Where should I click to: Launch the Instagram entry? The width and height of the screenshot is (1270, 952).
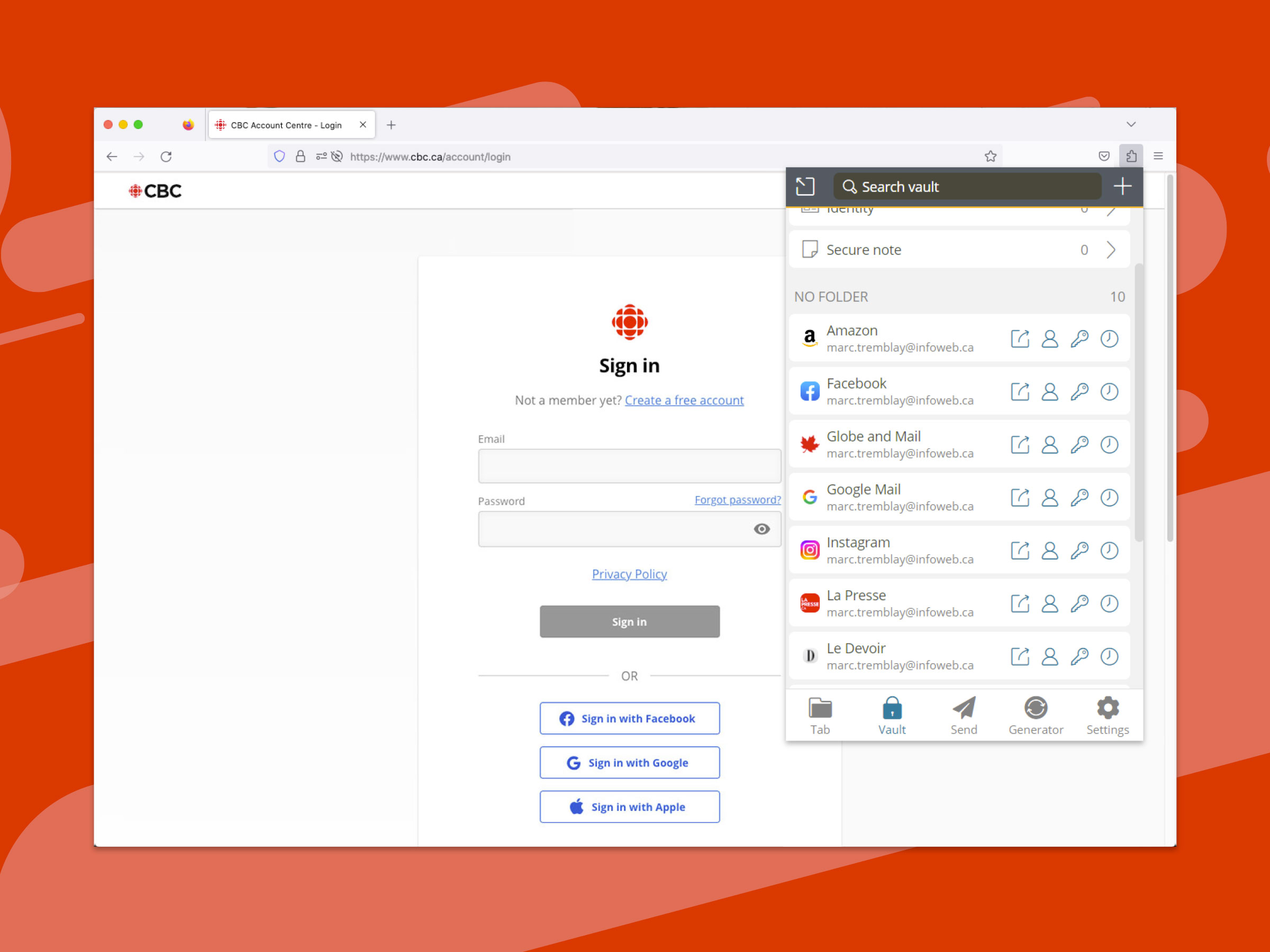1020,551
